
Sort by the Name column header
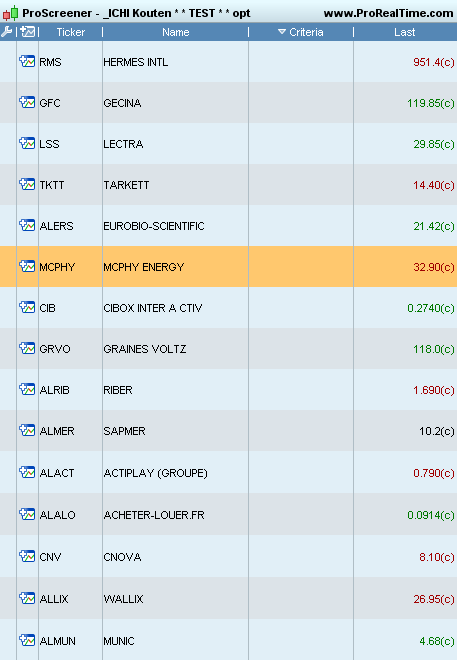tap(175, 32)
